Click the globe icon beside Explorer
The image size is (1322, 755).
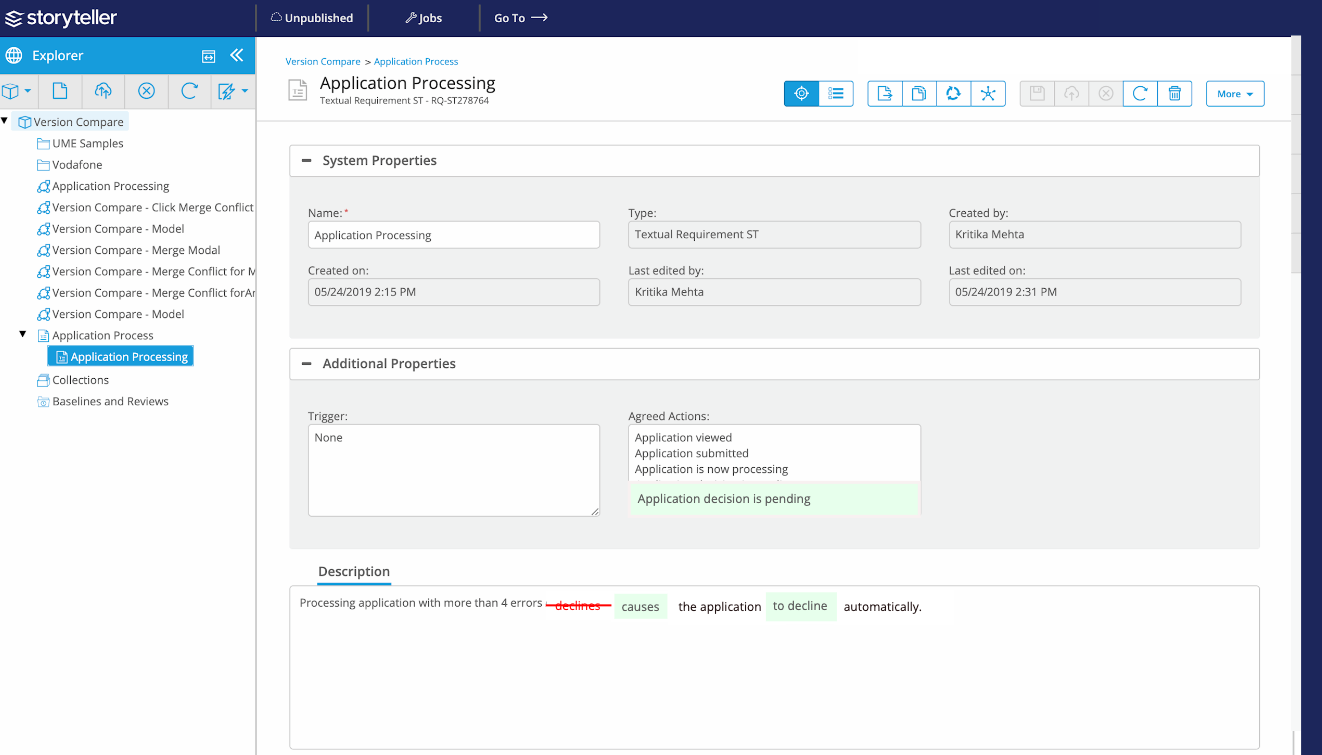[14, 56]
